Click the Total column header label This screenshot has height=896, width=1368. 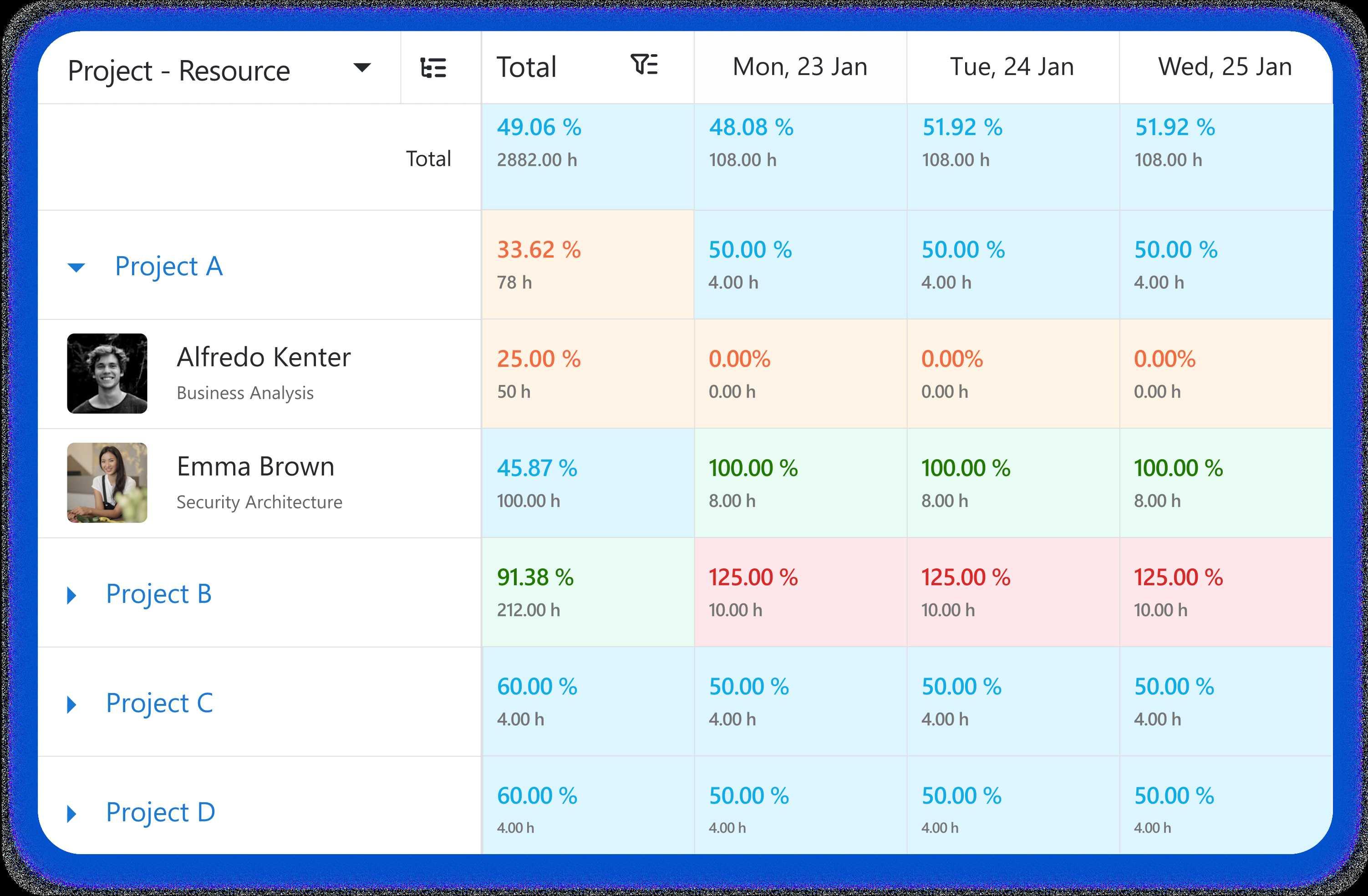[x=527, y=67]
